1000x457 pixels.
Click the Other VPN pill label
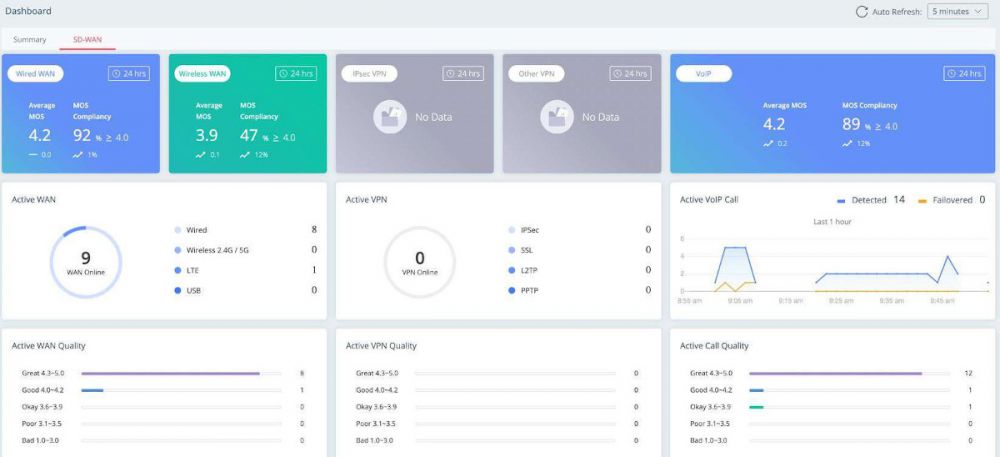pyautogui.click(x=536, y=73)
